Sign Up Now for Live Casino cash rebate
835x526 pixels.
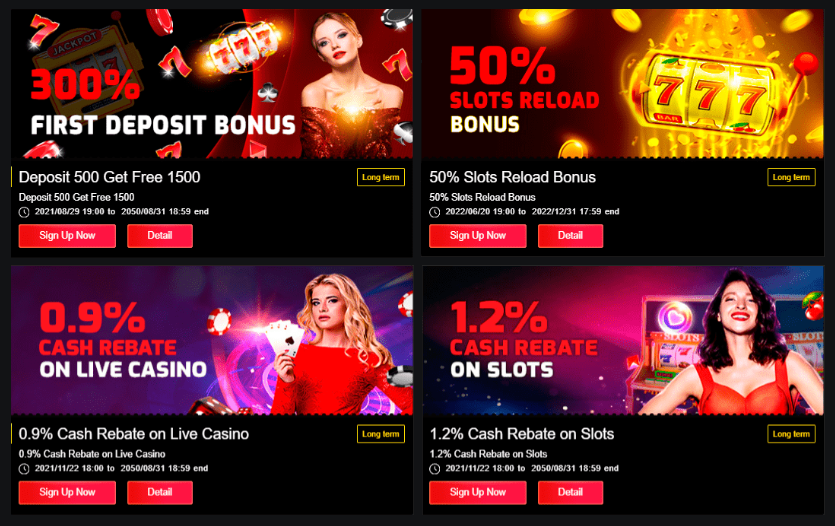point(67,492)
